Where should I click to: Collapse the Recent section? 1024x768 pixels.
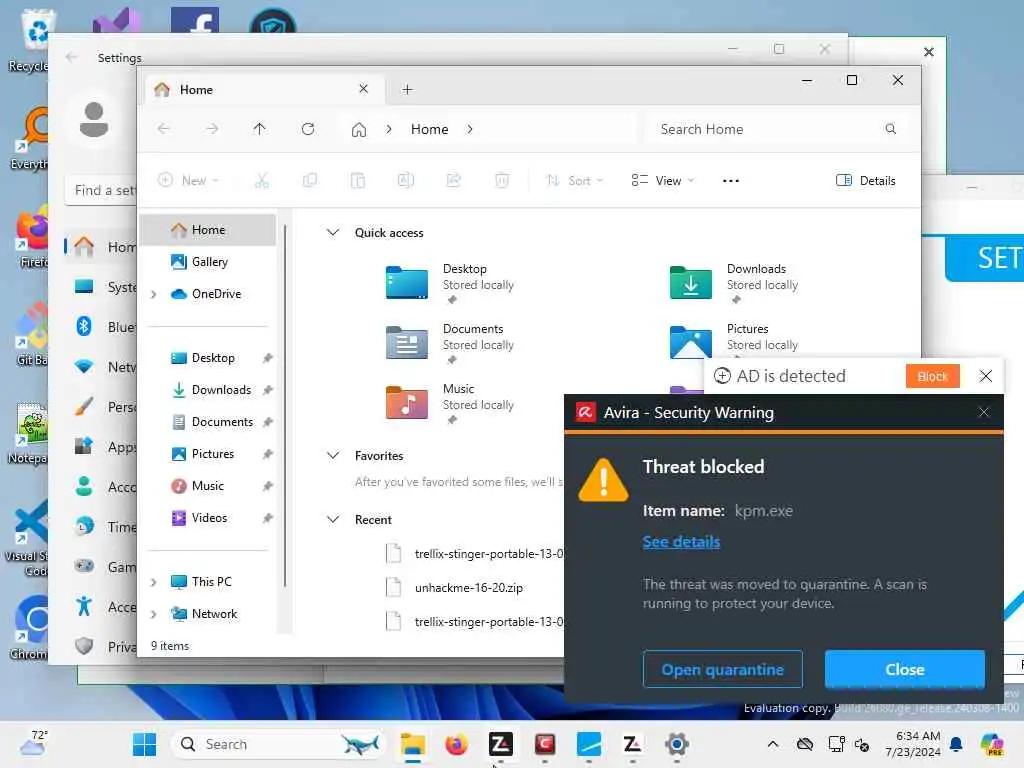(333, 519)
